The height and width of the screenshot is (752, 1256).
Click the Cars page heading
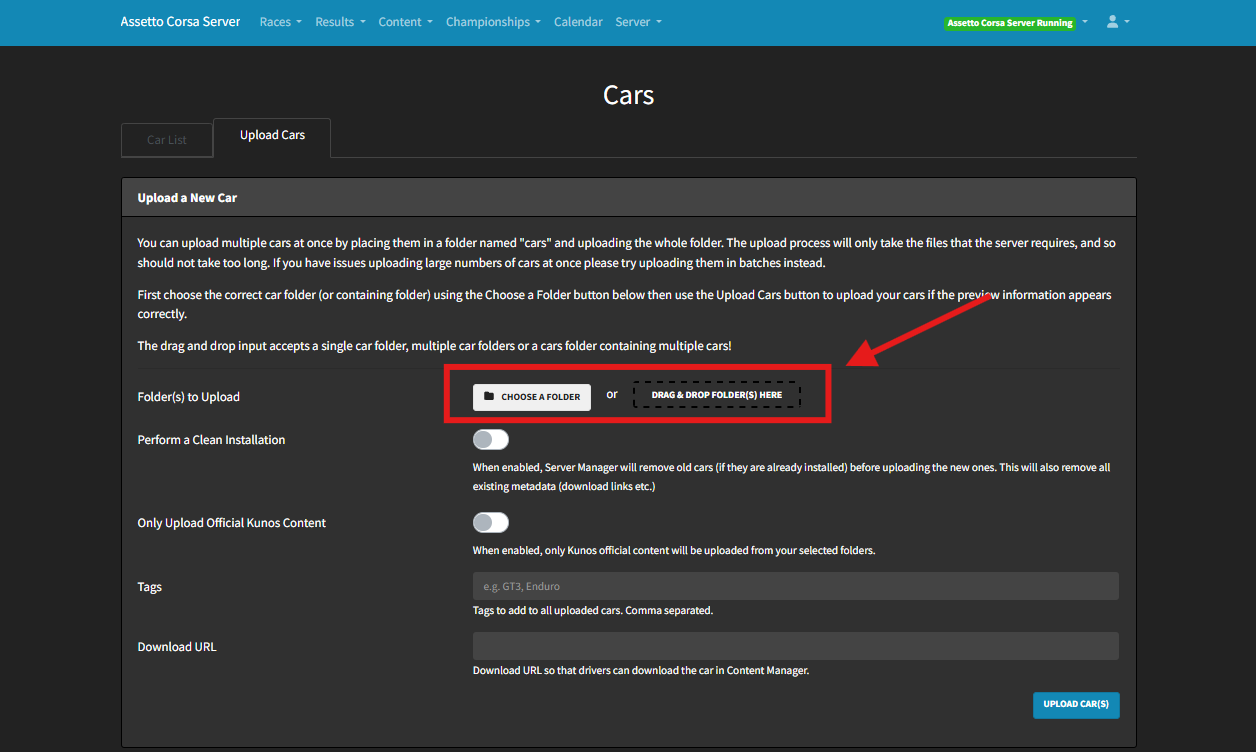pyautogui.click(x=628, y=95)
